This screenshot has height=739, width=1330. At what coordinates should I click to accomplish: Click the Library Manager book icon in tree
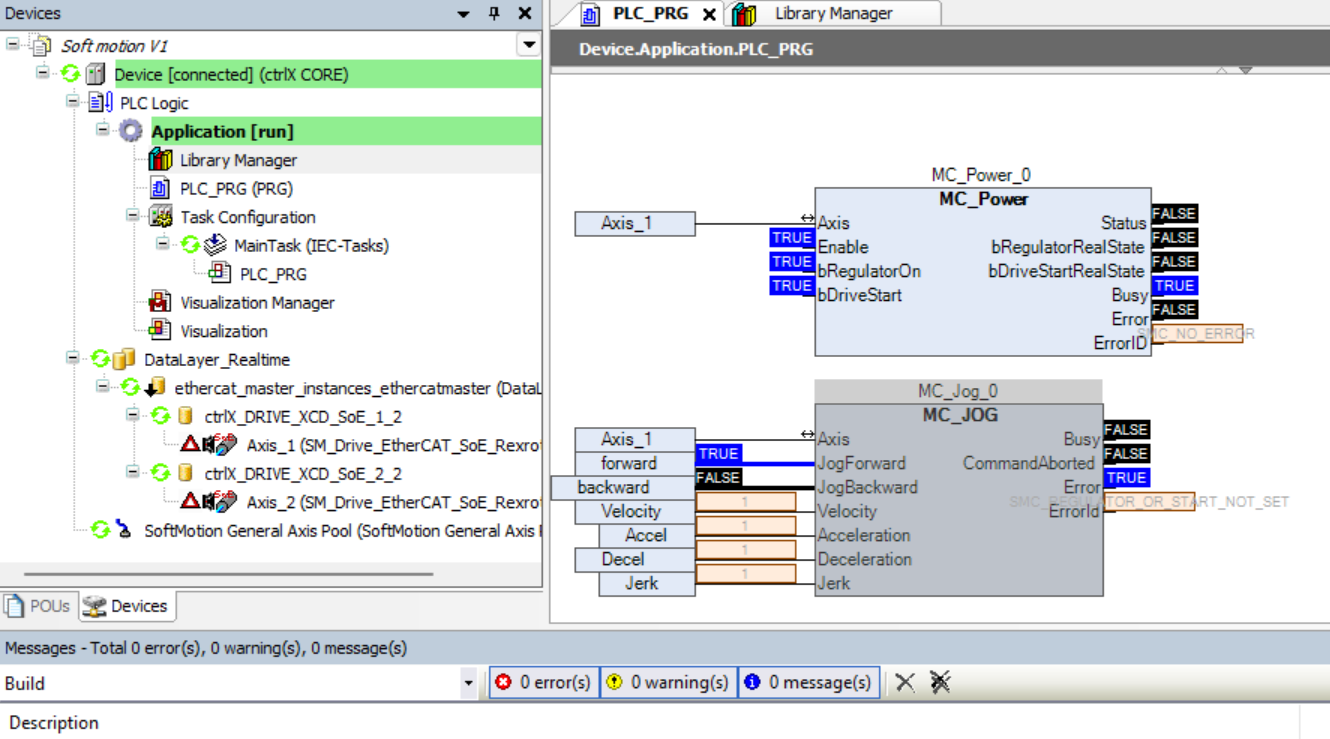point(160,160)
